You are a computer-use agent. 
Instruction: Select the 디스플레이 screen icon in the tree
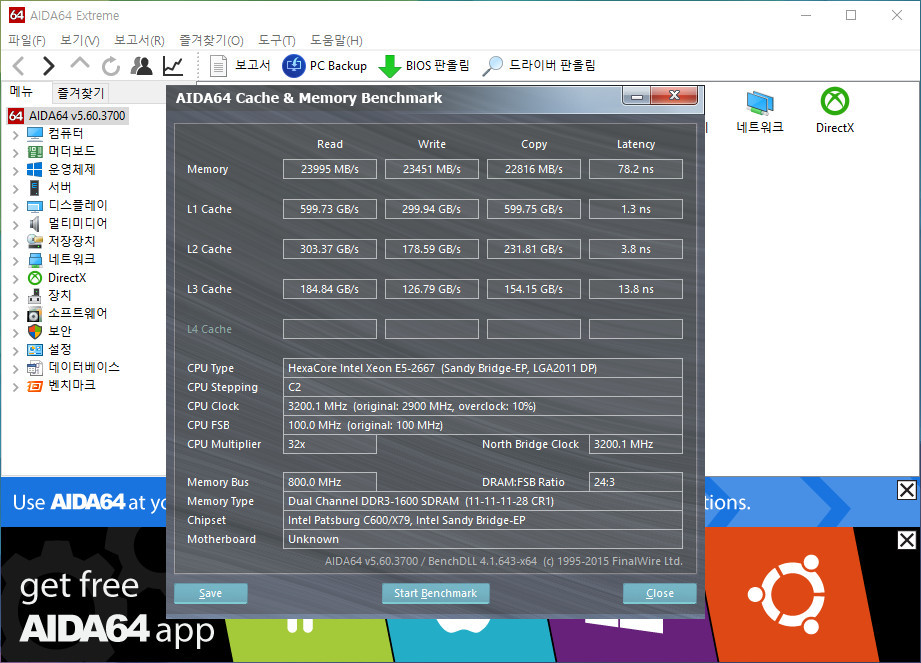pos(35,206)
